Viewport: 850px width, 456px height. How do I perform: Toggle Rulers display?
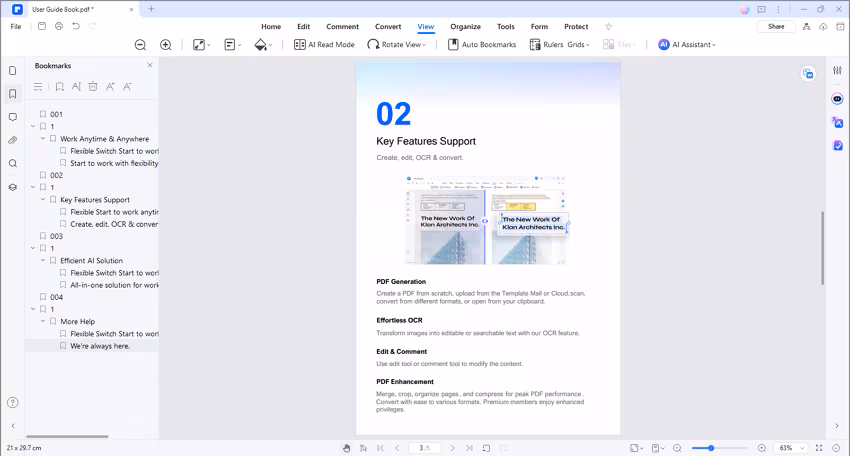546,45
